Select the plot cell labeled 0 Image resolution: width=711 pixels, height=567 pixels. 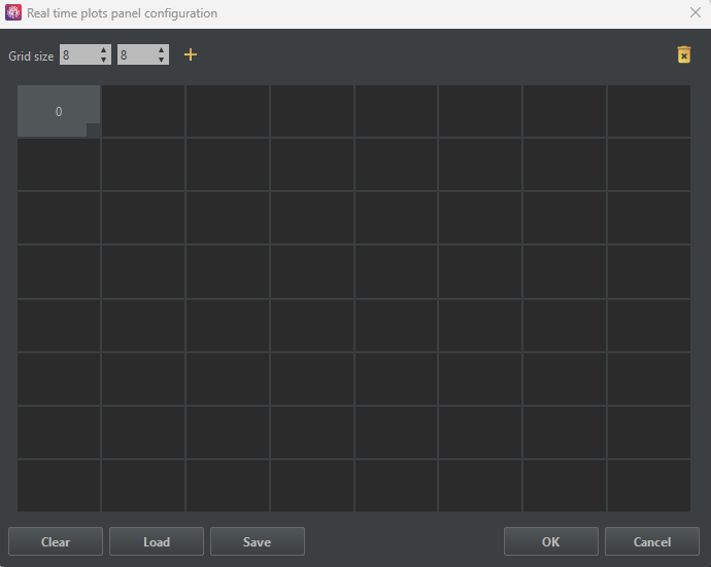(x=57, y=110)
